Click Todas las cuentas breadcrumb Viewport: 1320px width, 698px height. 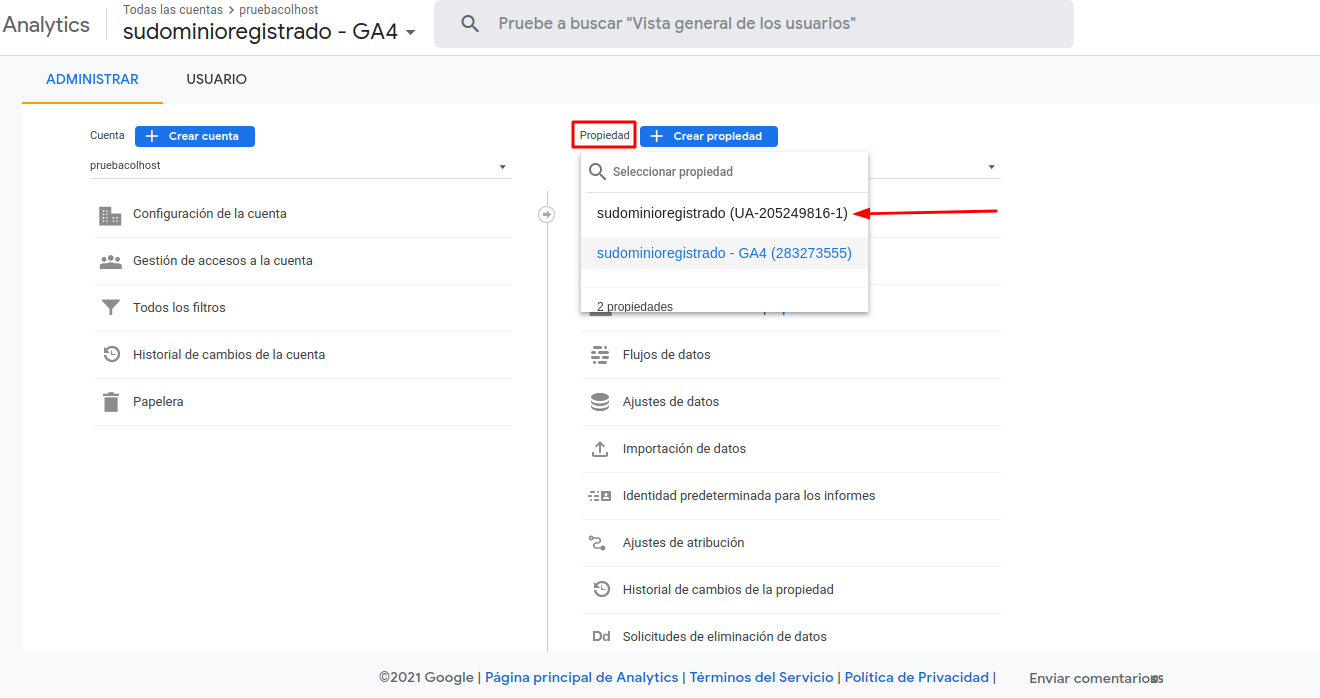(173, 9)
